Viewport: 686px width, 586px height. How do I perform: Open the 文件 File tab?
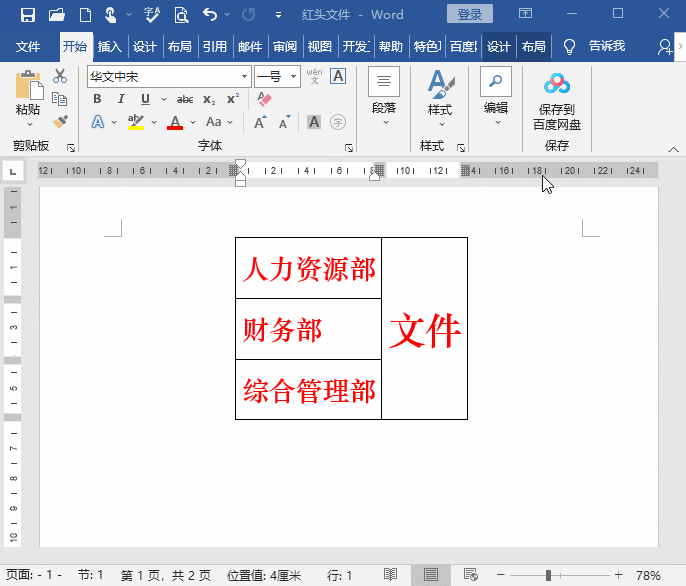(28, 46)
